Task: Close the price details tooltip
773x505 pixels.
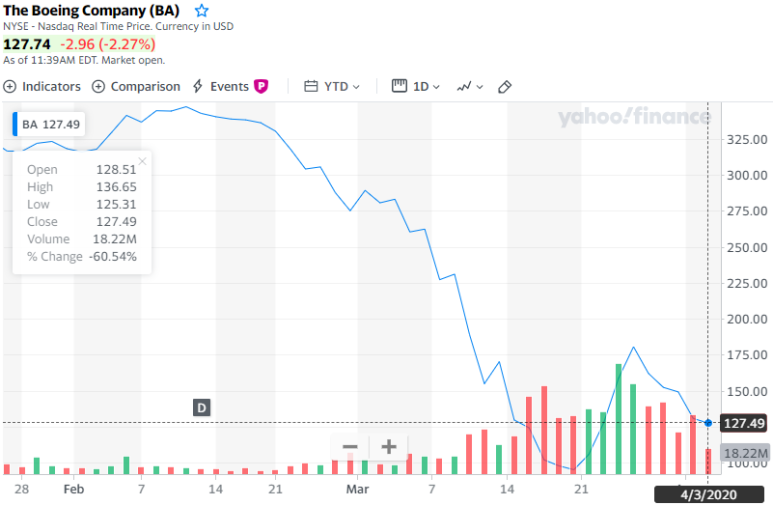Action: [143, 160]
